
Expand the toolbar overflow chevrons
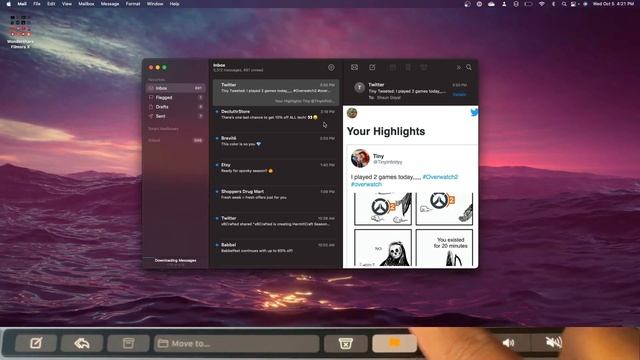[x=458, y=67]
